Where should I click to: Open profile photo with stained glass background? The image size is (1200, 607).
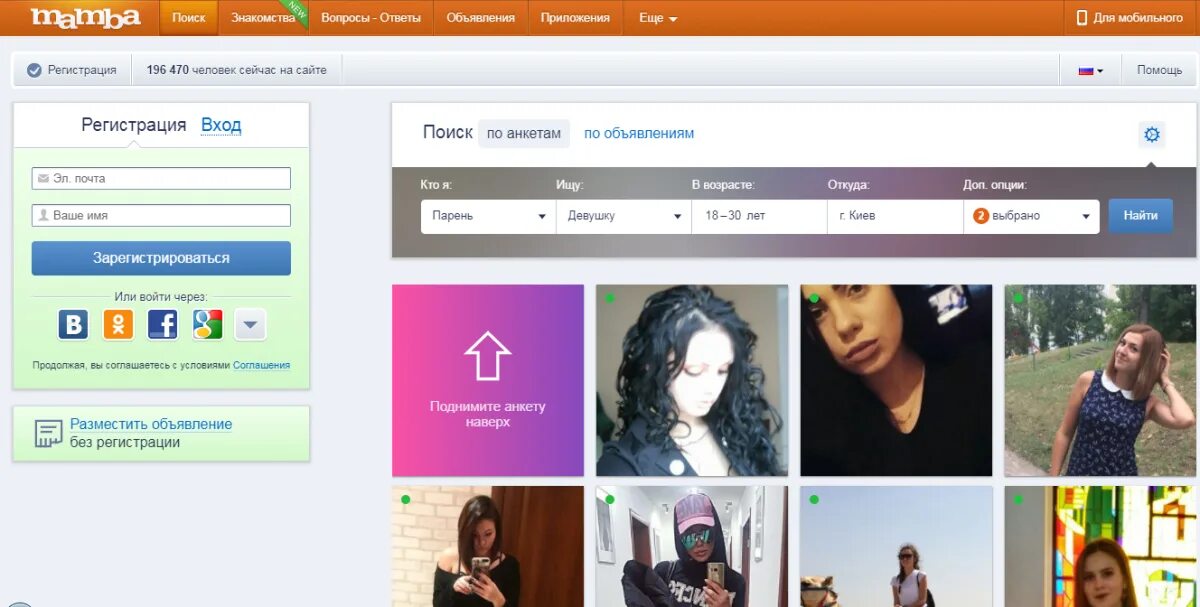tap(1100, 547)
